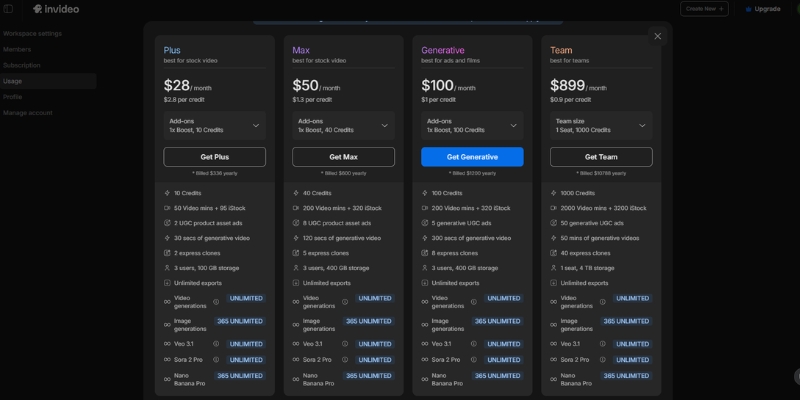Click the Plus plan Unlimited exports icon
The width and height of the screenshot is (800, 400).
tap(167, 283)
